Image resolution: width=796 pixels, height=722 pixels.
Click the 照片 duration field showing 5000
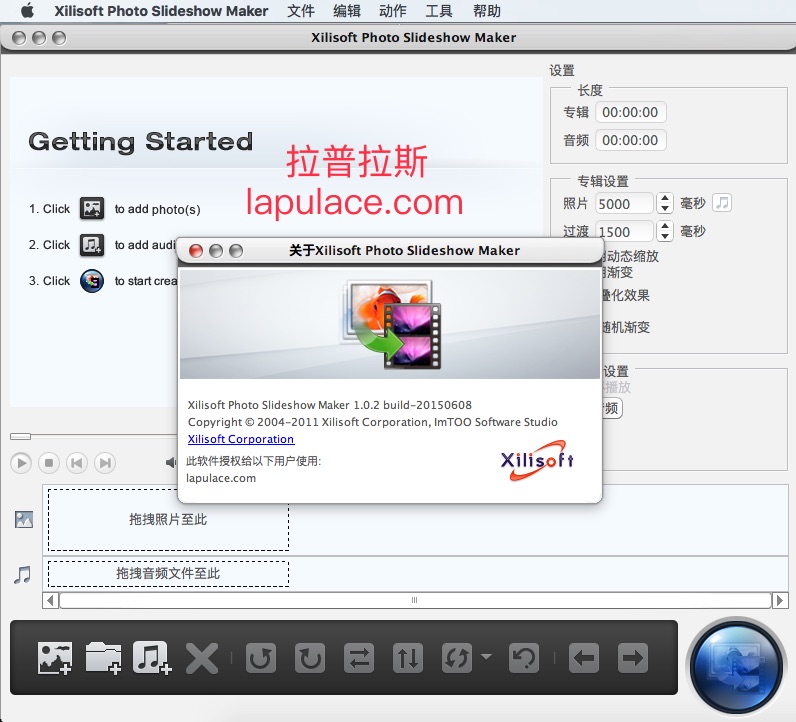click(x=624, y=204)
